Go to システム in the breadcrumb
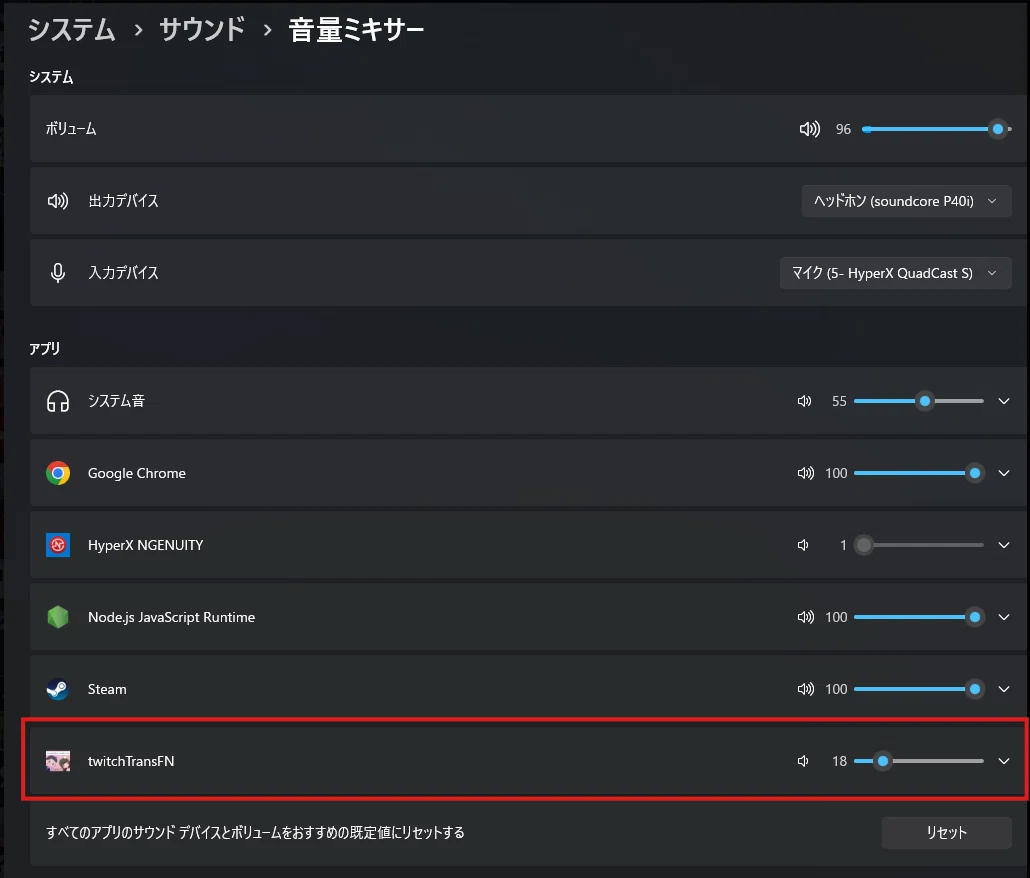The height and width of the screenshot is (878, 1030). (x=72, y=30)
